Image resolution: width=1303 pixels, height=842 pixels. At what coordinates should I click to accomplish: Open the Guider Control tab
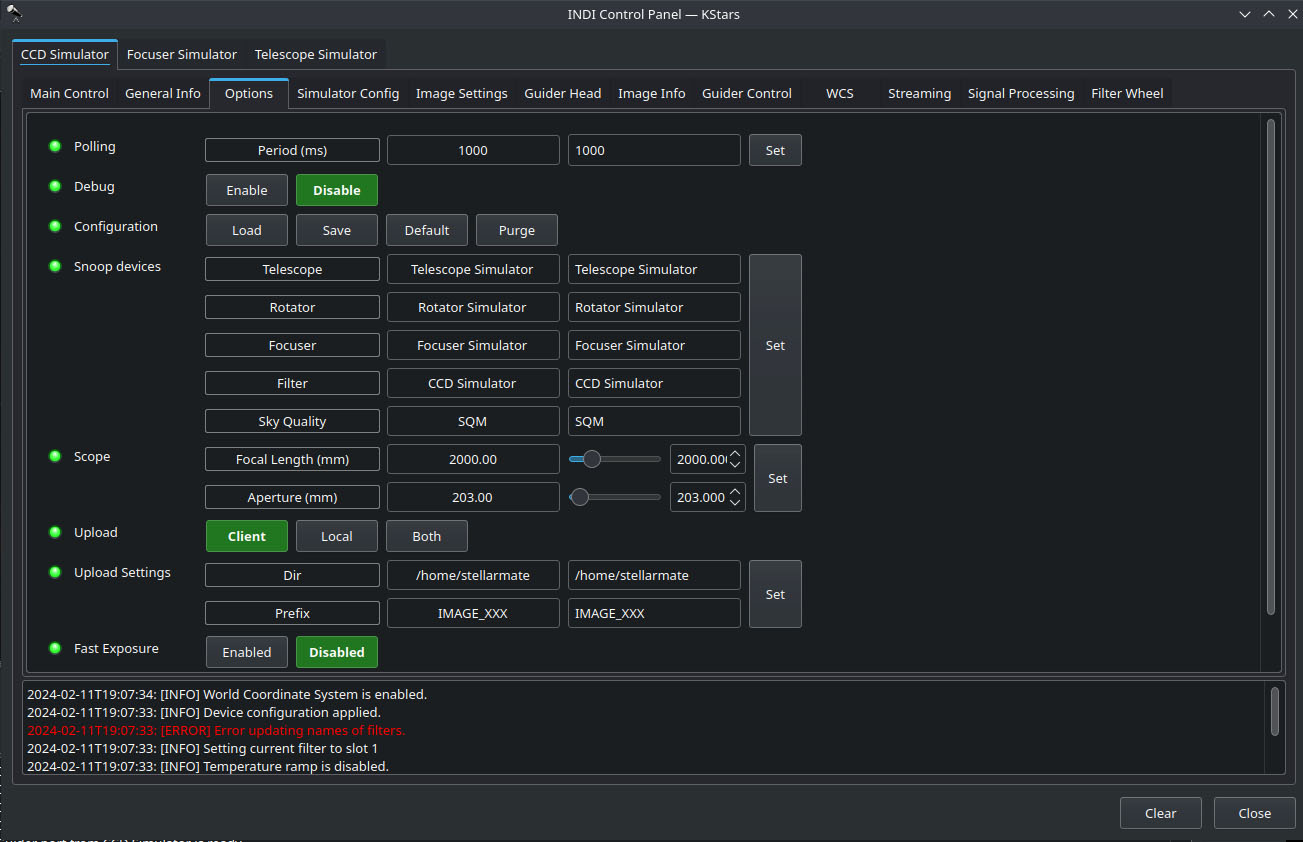(x=747, y=93)
